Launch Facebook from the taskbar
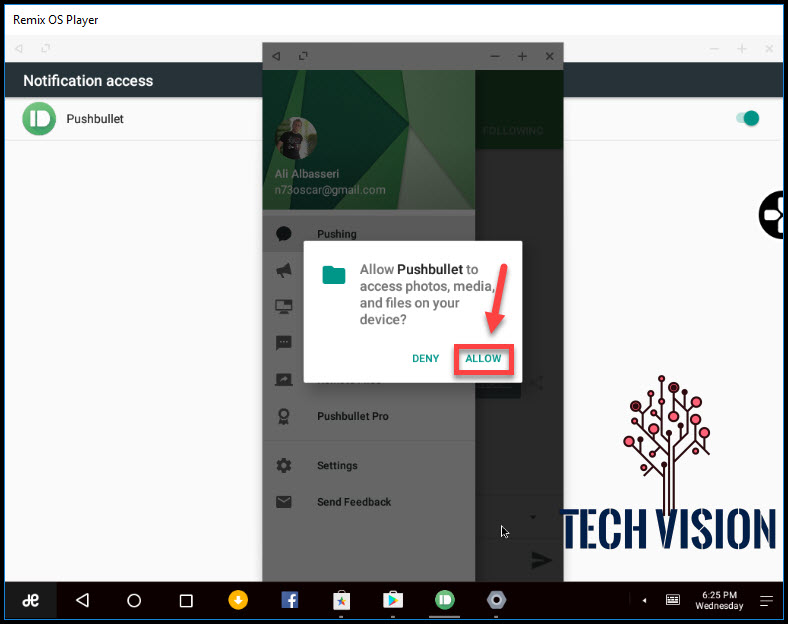The width and height of the screenshot is (788, 624). (x=289, y=600)
